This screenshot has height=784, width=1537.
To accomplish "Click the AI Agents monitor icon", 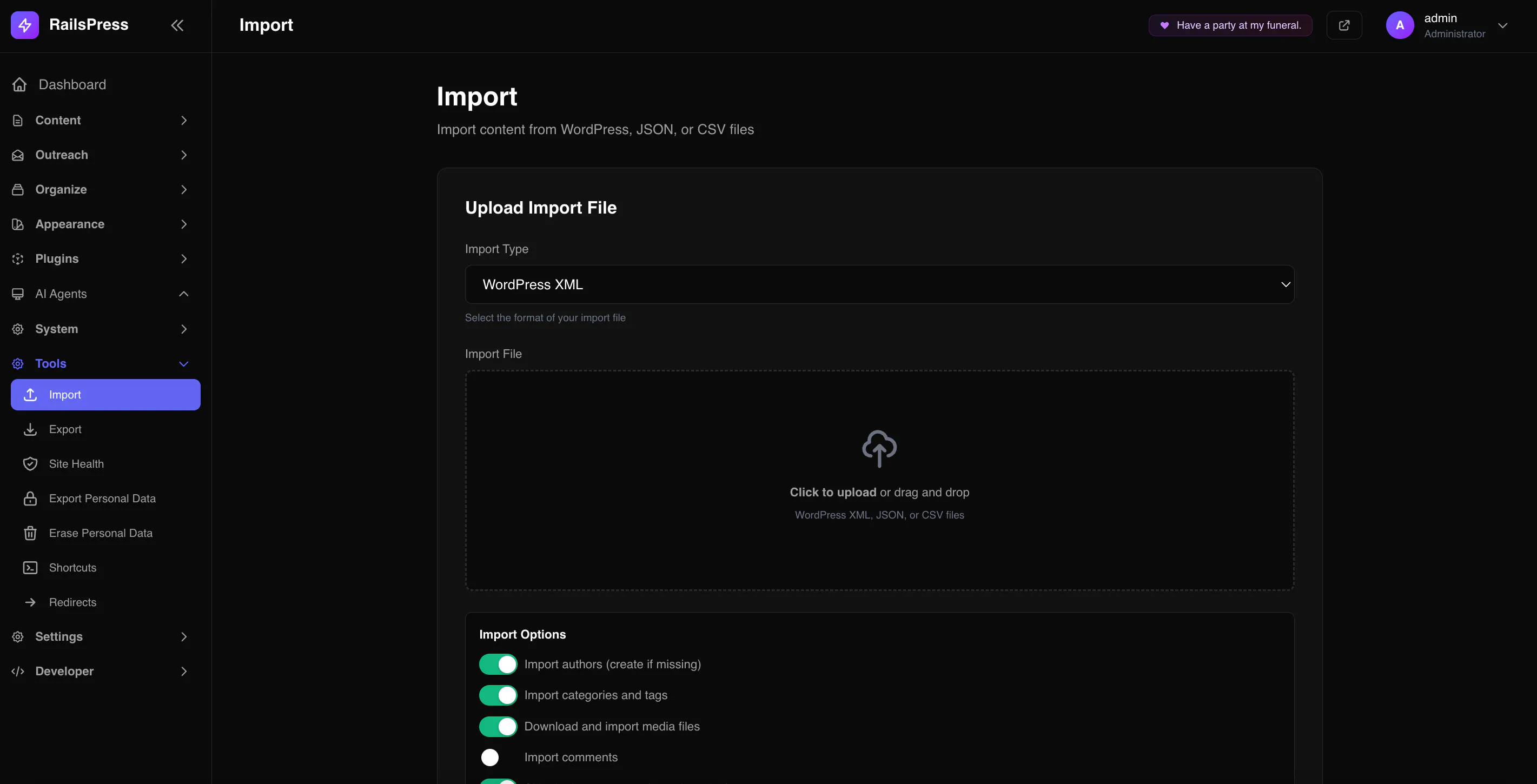I will click(x=18, y=294).
